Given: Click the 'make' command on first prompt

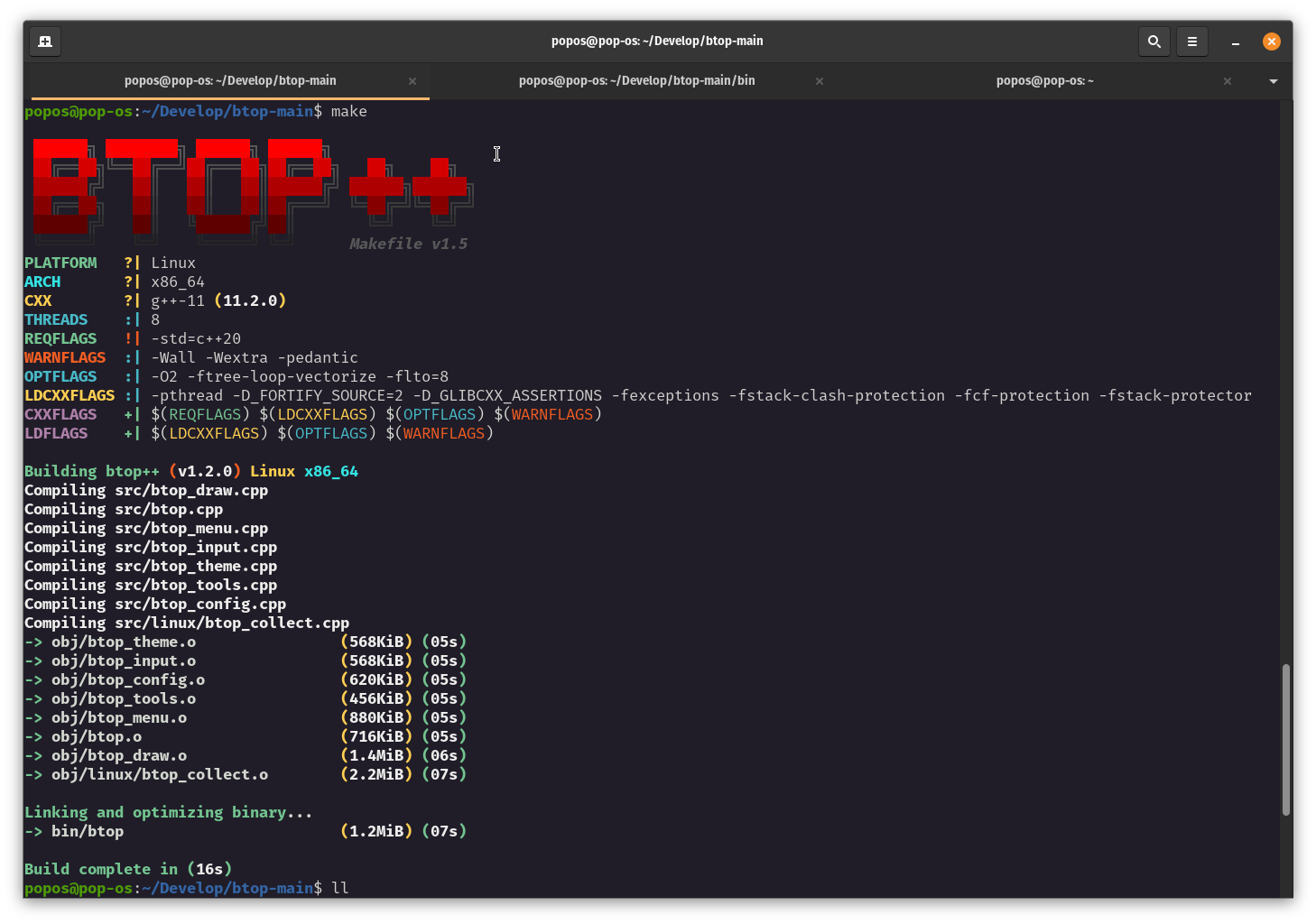Looking at the screenshot, I should coord(349,111).
